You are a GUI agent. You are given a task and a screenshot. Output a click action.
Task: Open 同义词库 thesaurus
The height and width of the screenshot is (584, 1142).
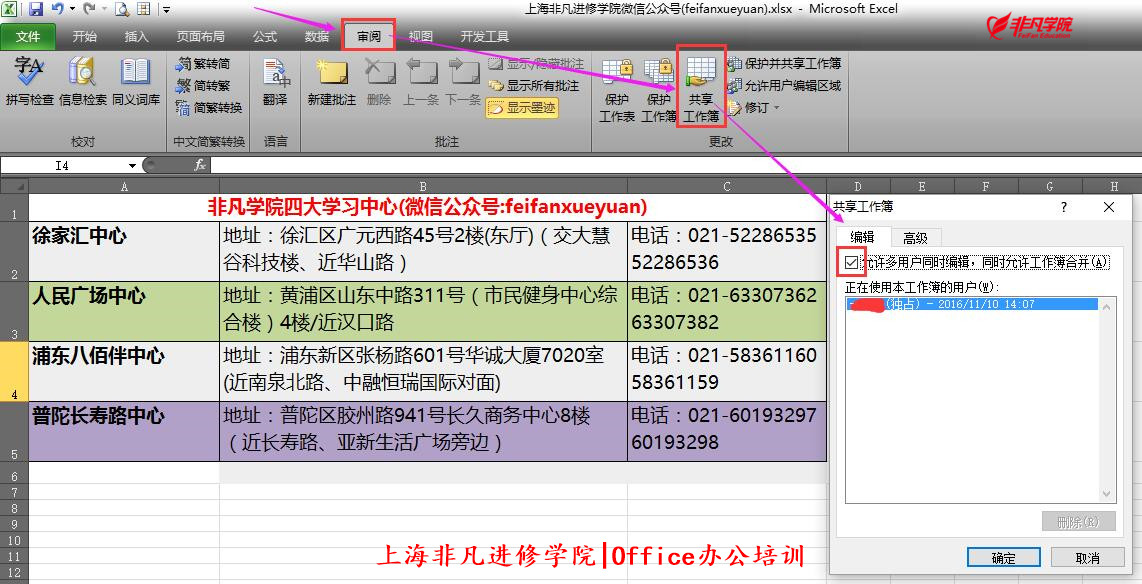pyautogui.click(x=135, y=82)
